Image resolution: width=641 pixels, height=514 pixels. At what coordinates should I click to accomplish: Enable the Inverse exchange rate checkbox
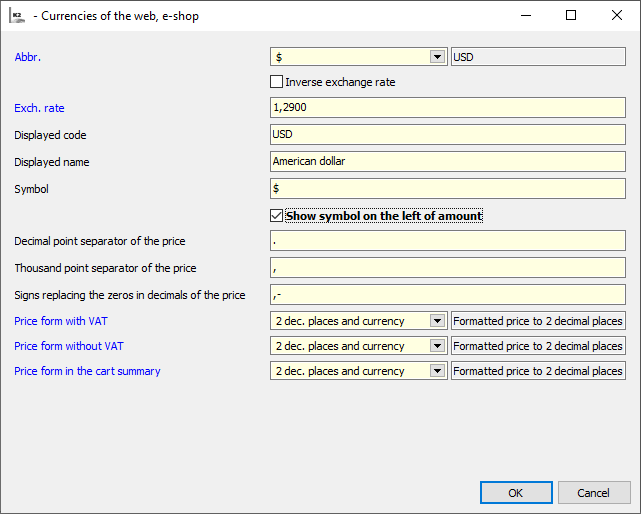pos(277,82)
